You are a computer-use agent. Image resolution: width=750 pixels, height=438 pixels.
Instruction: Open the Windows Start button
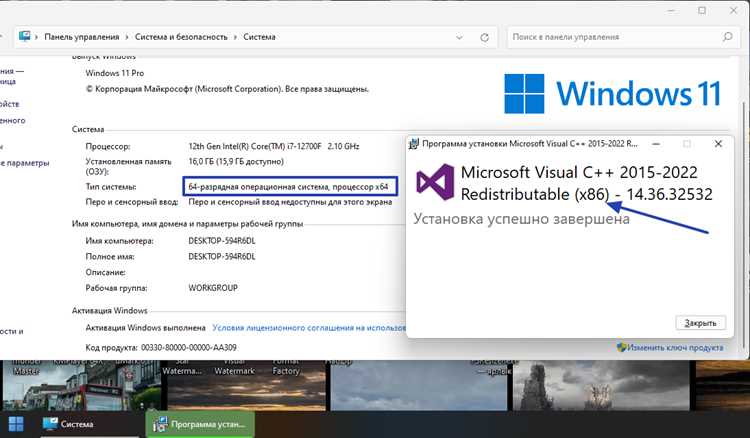click(16, 424)
